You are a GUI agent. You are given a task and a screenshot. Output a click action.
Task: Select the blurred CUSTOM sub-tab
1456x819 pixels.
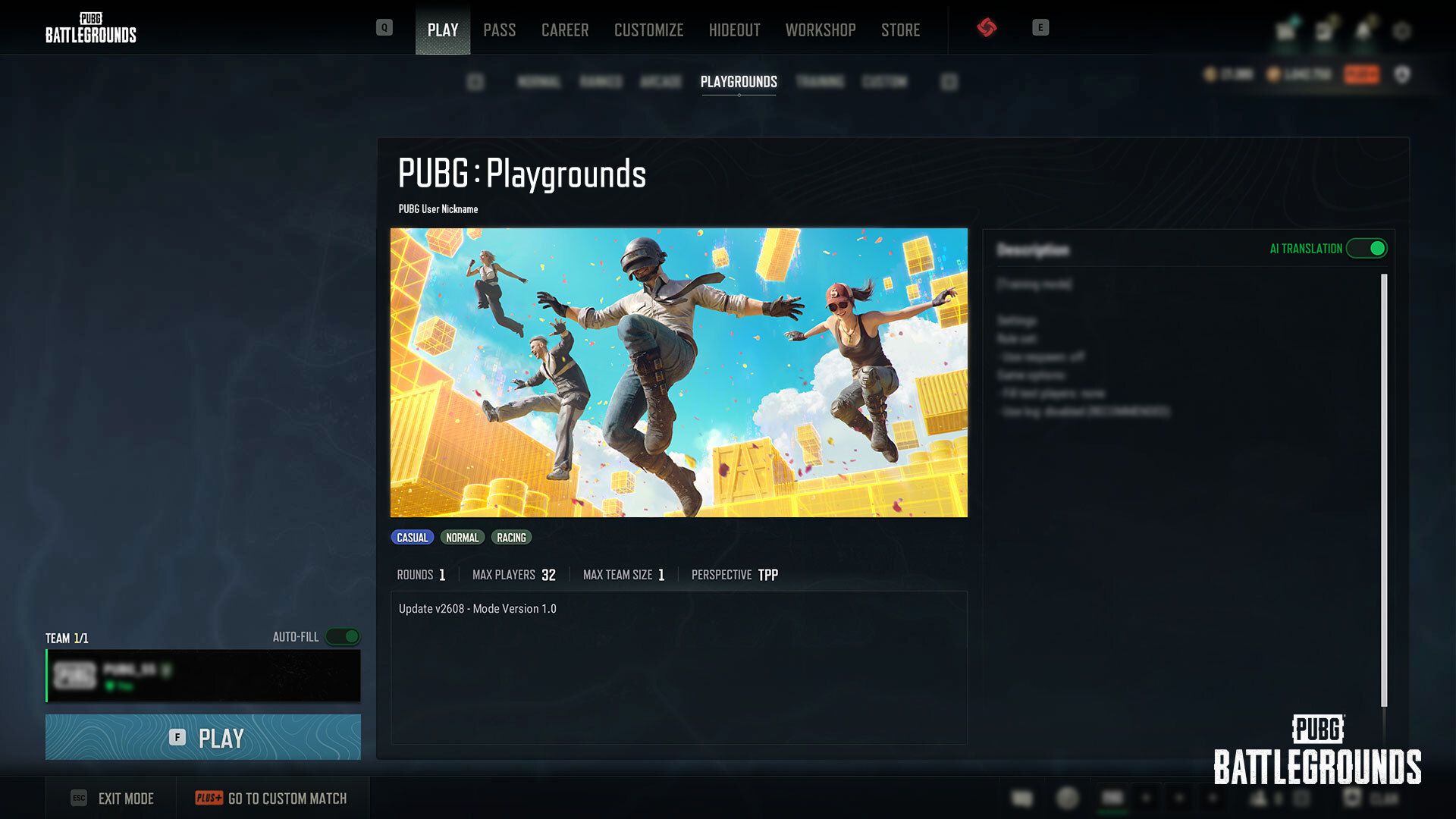884,82
